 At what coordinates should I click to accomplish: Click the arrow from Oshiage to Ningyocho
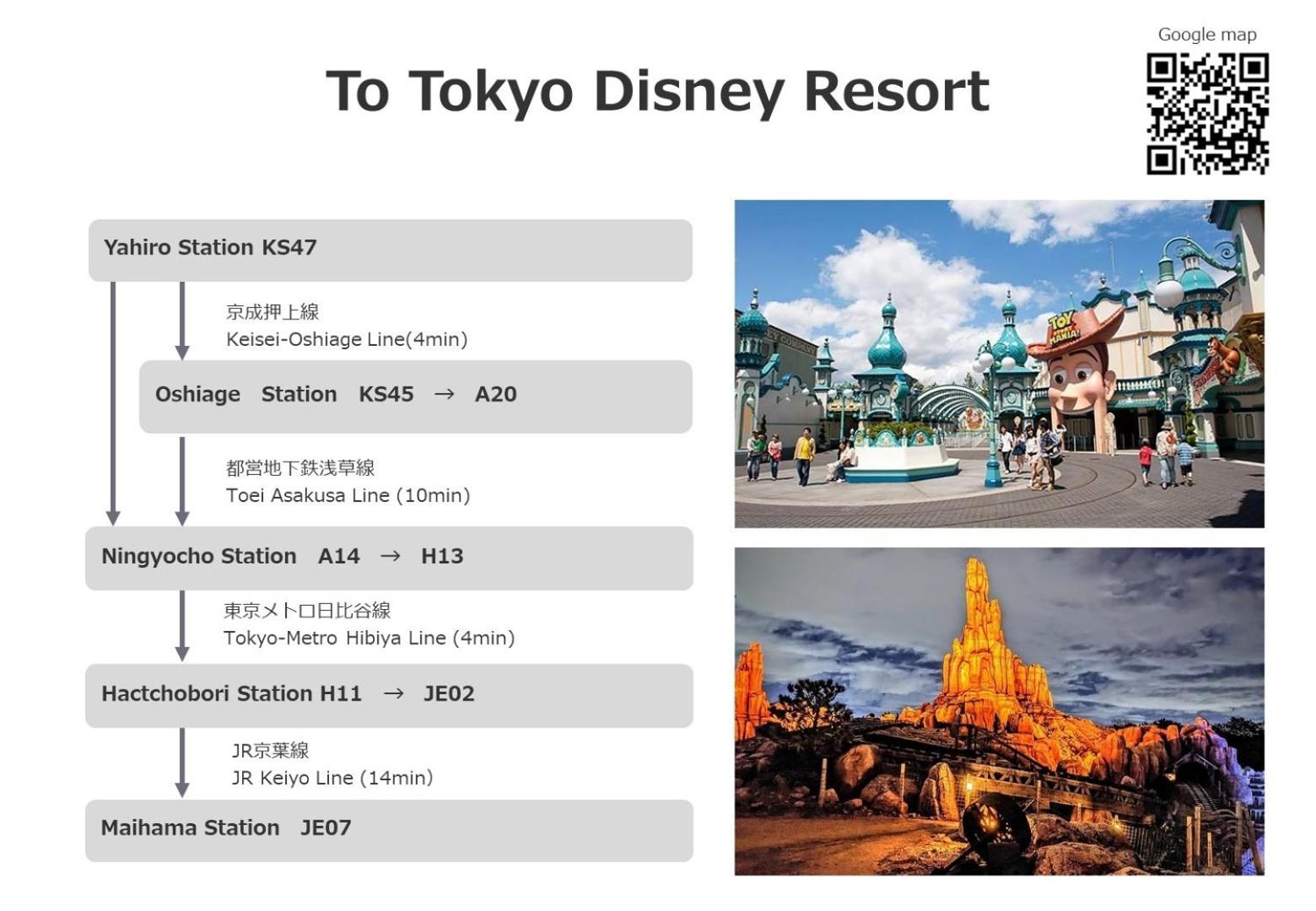[x=181, y=480]
